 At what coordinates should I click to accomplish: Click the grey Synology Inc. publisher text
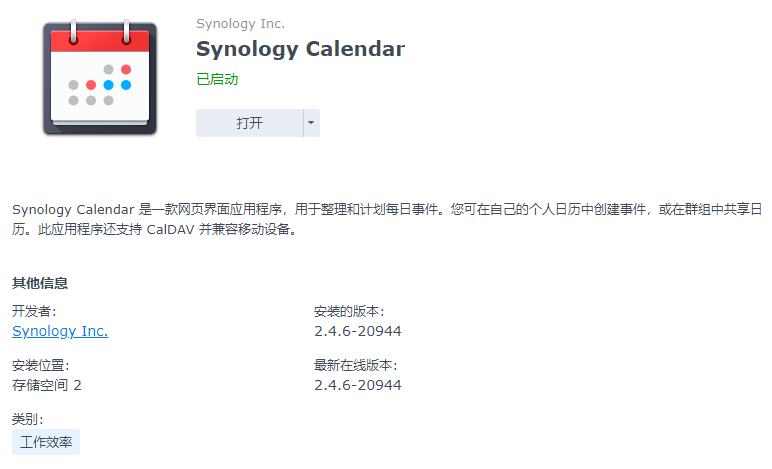[240, 24]
